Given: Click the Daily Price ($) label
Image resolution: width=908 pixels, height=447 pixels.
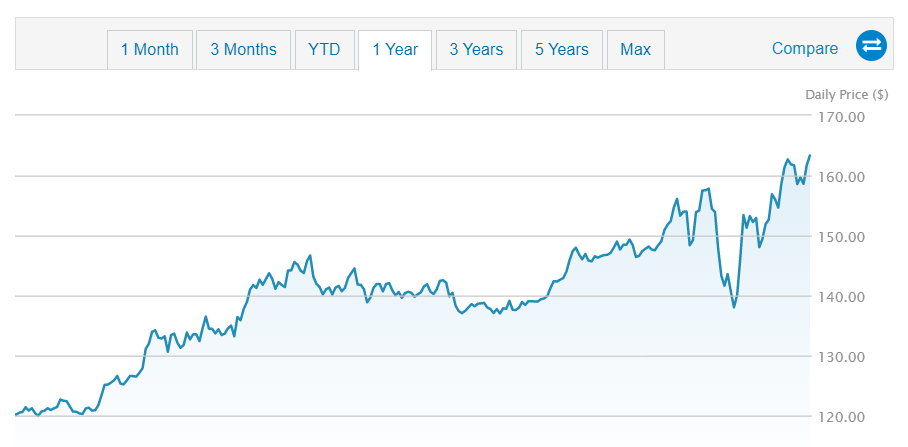Looking at the screenshot, I should pyautogui.click(x=847, y=95).
